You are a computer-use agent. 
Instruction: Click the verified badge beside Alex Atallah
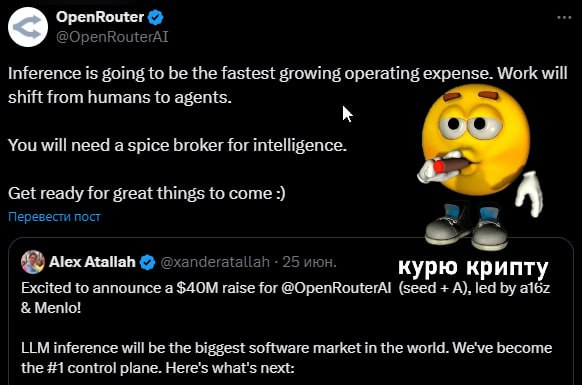click(x=147, y=262)
